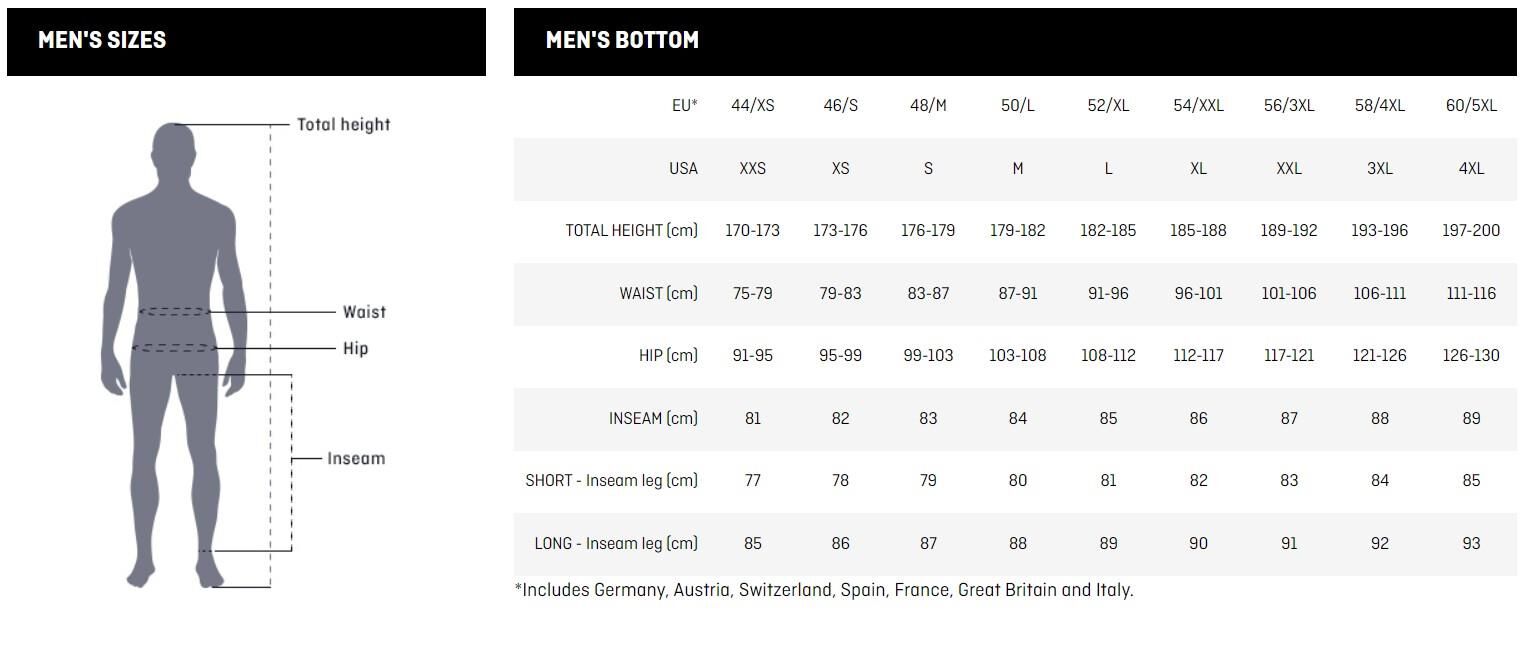The image size is (1527, 655).
Task: Click the EU* row label
Action: tap(684, 106)
